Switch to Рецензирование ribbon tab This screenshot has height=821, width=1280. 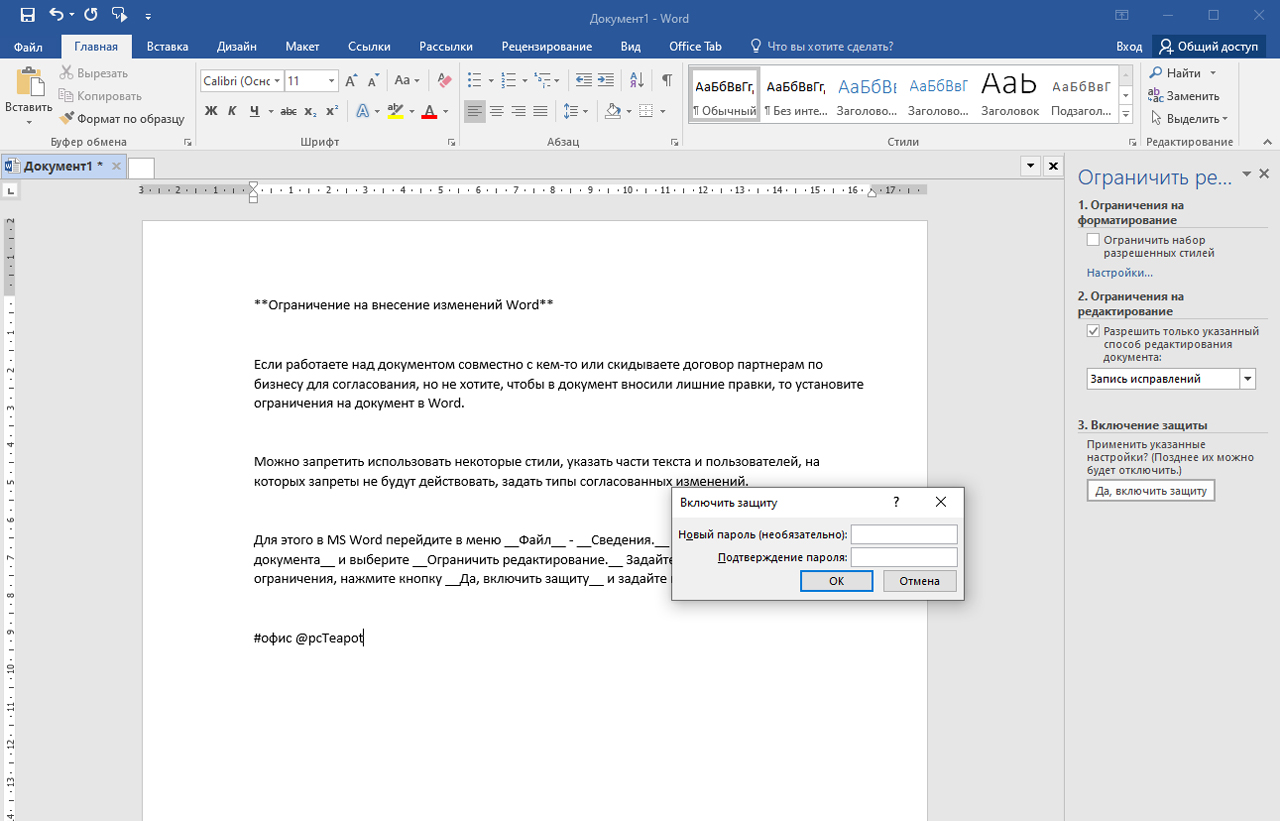pyautogui.click(x=546, y=46)
